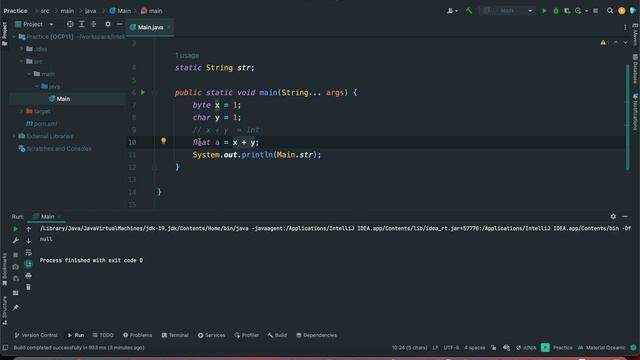Click the pin tab icon in Run panel
The width and height of the screenshot is (640, 360).
pos(16,308)
